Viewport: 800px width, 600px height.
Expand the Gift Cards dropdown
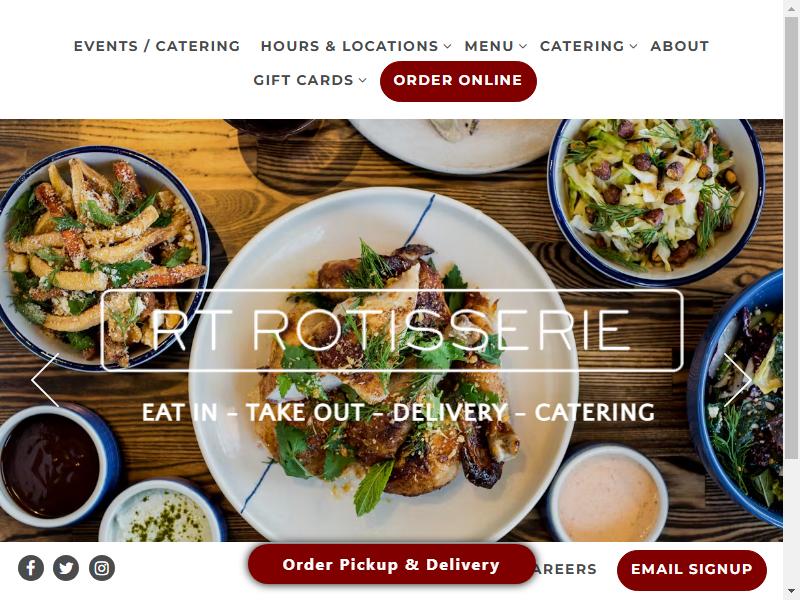click(x=310, y=80)
